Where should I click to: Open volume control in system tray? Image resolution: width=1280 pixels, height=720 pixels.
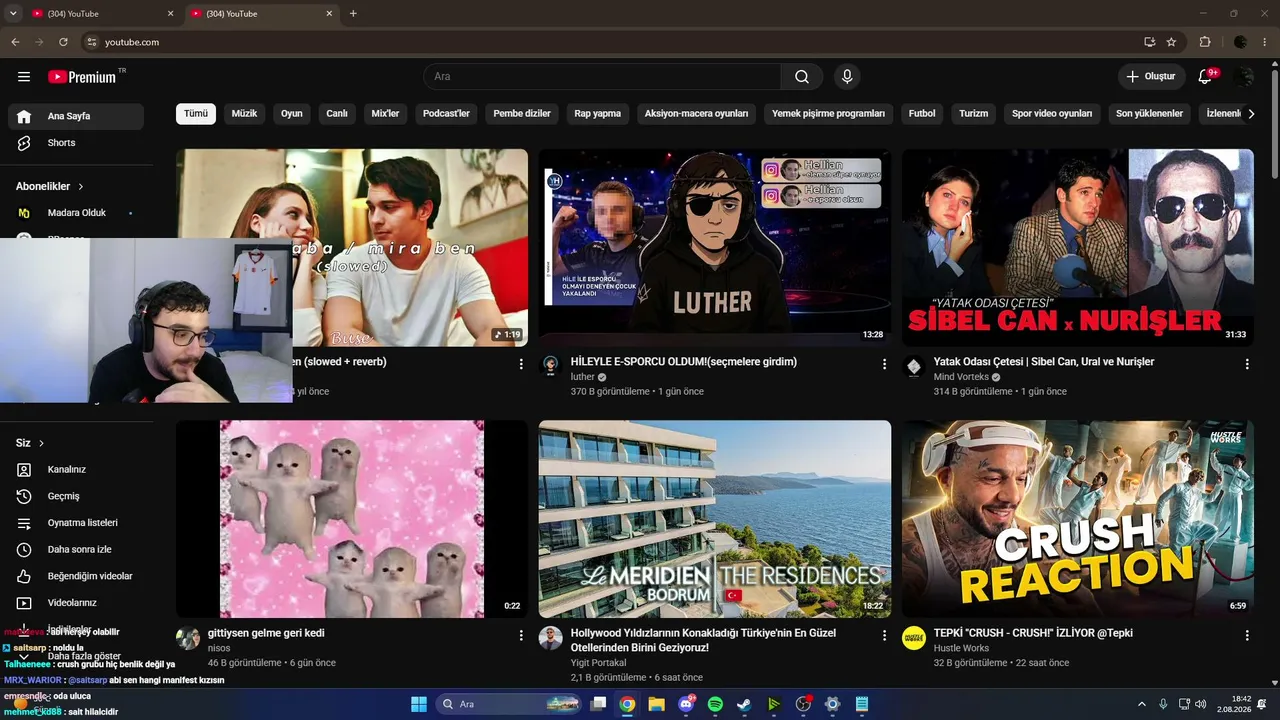click(1201, 704)
